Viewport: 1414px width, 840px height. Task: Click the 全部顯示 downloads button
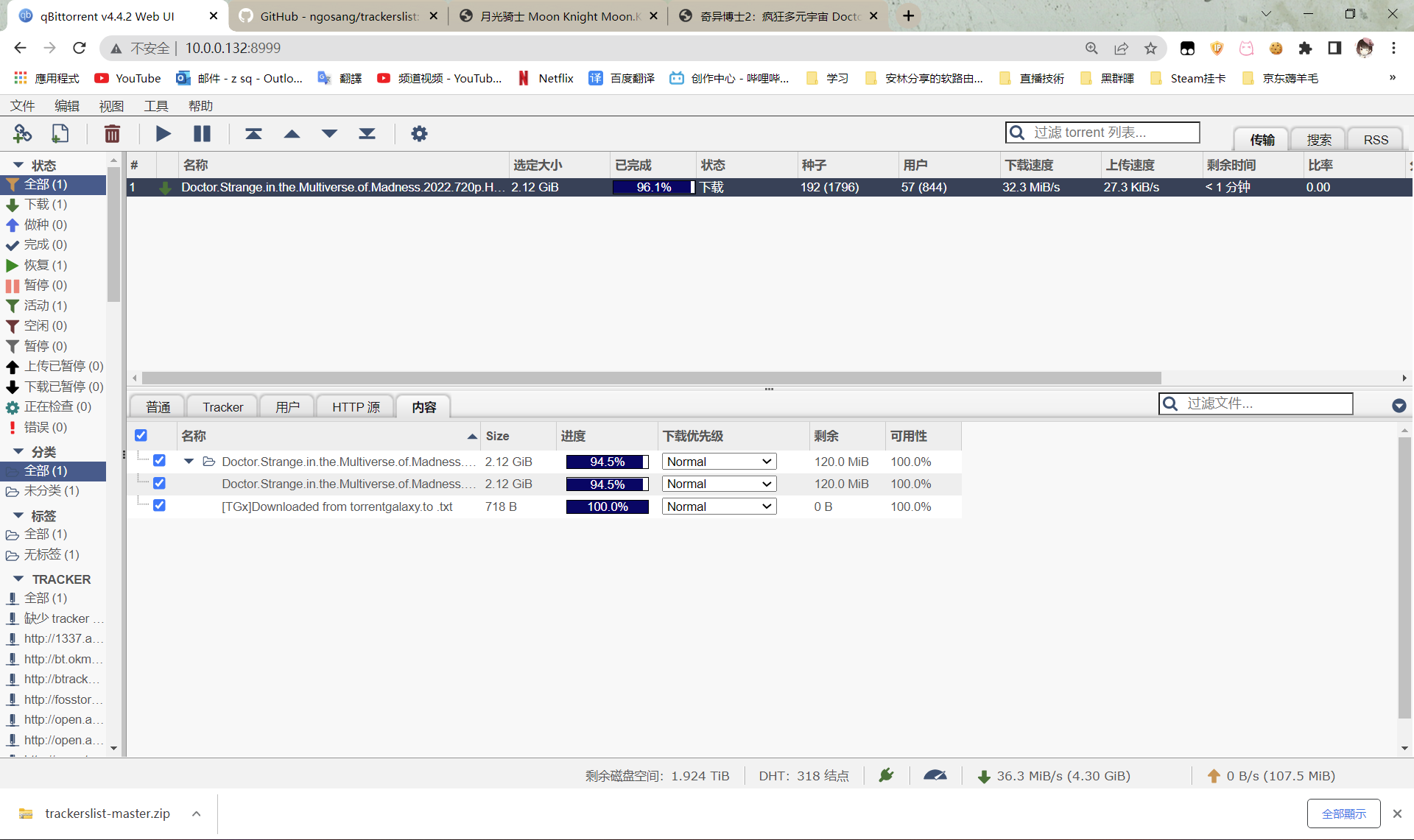(1343, 813)
